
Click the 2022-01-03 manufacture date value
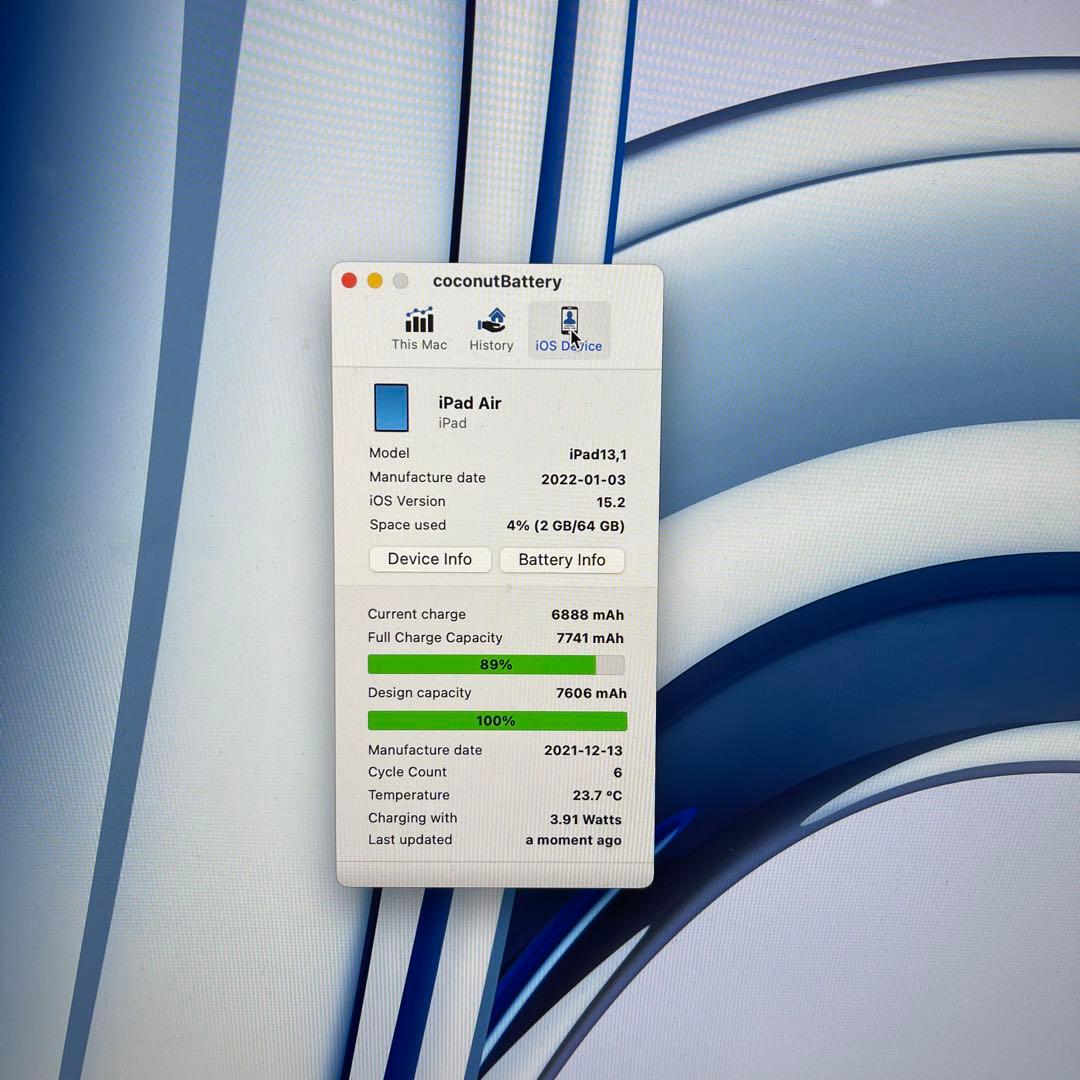point(583,479)
